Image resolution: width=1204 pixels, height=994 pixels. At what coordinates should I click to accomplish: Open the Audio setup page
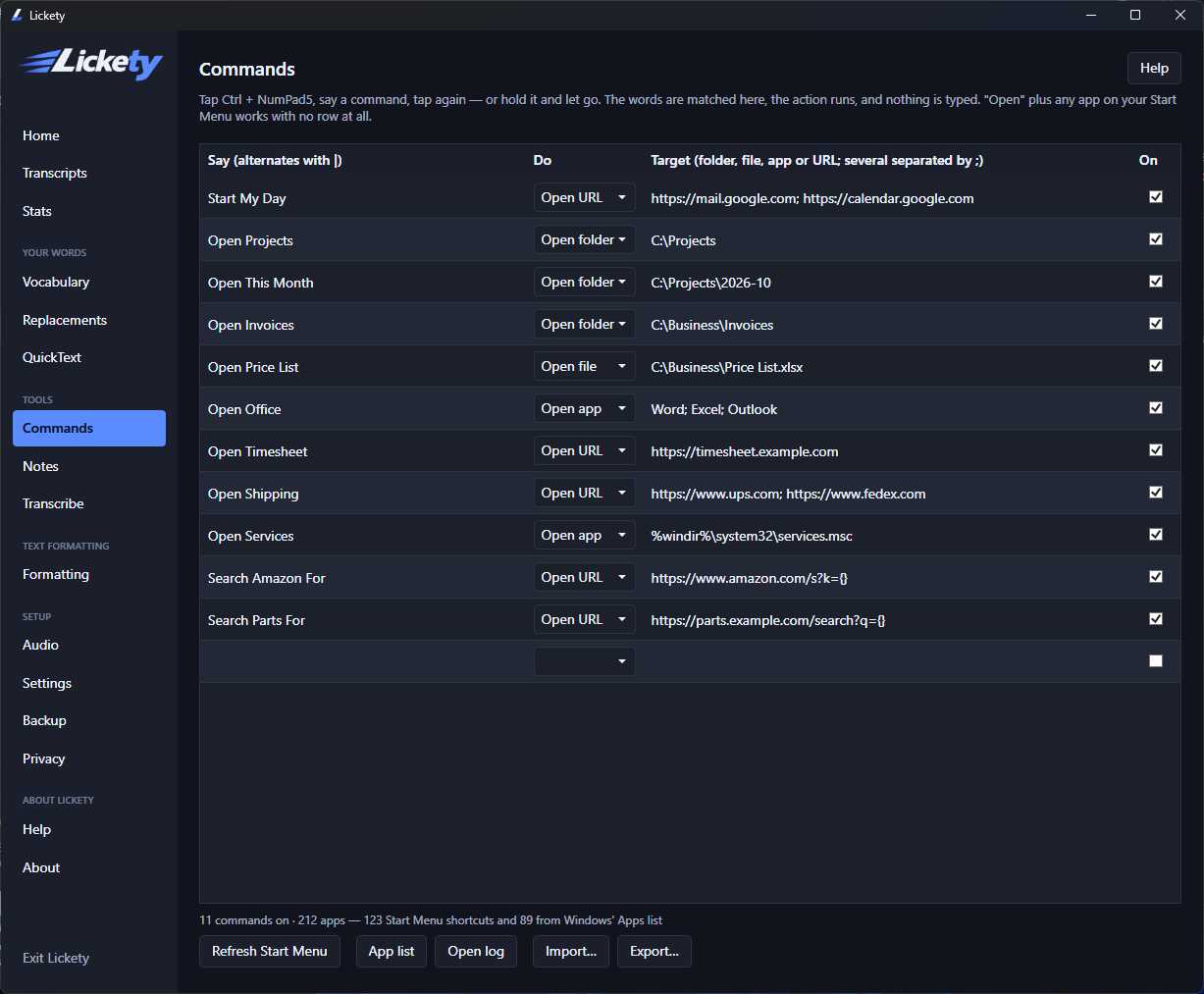click(x=89, y=645)
